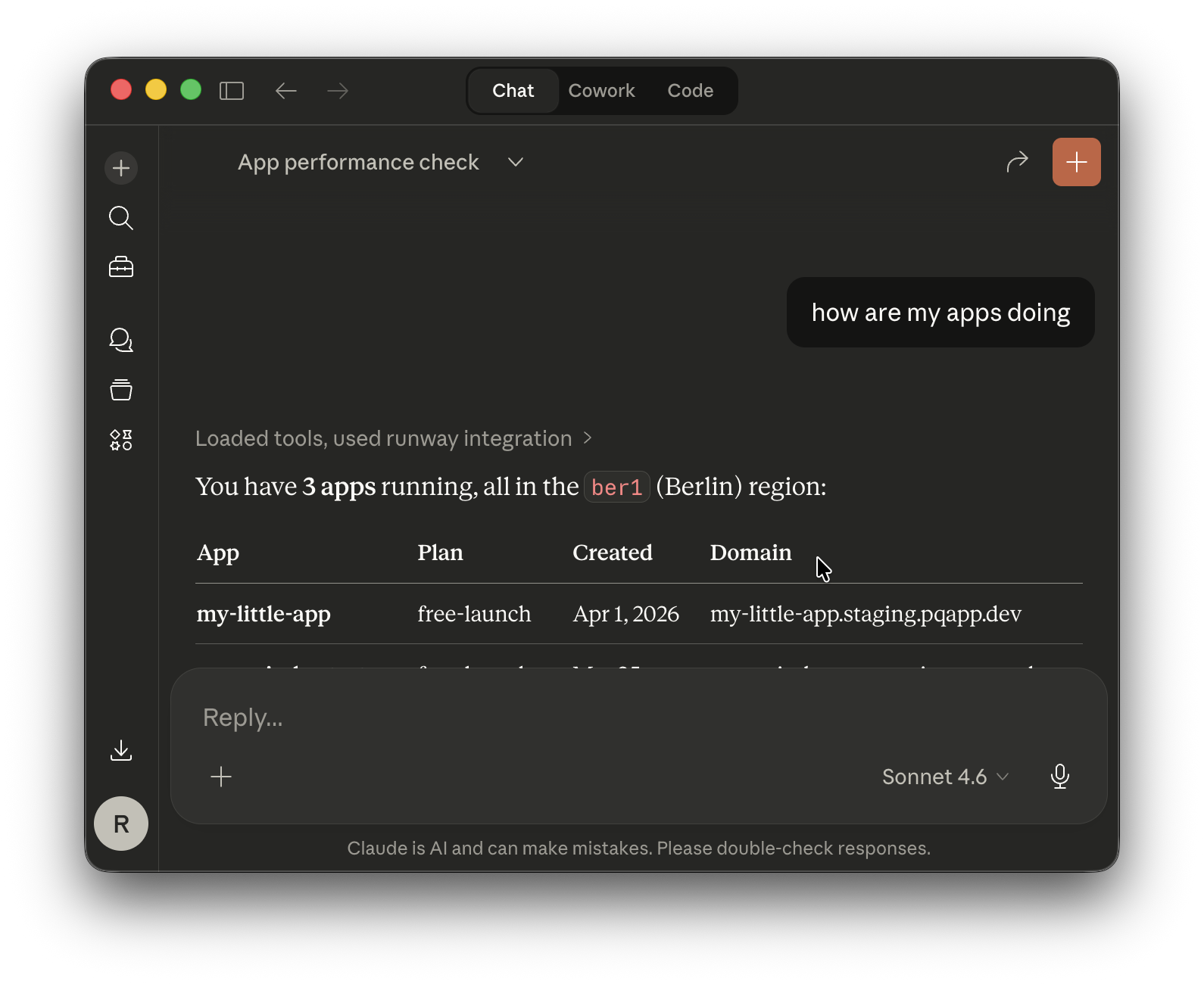Open the App performance check title dropdown
The width and height of the screenshot is (1204, 984).
[380, 162]
